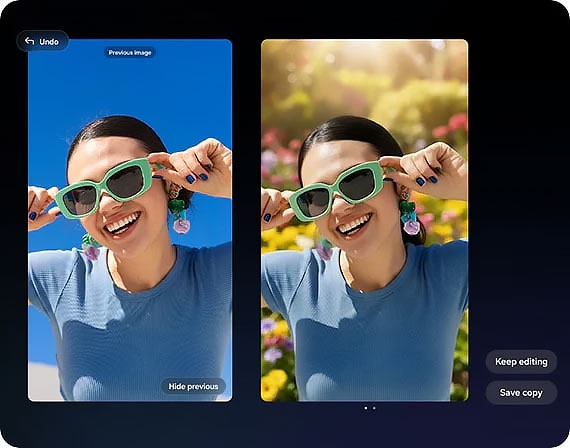The height and width of the screenshot is (448, 570).
Task: Choose Keep editing
Action: pyautogui.click(x=521, y=362)
